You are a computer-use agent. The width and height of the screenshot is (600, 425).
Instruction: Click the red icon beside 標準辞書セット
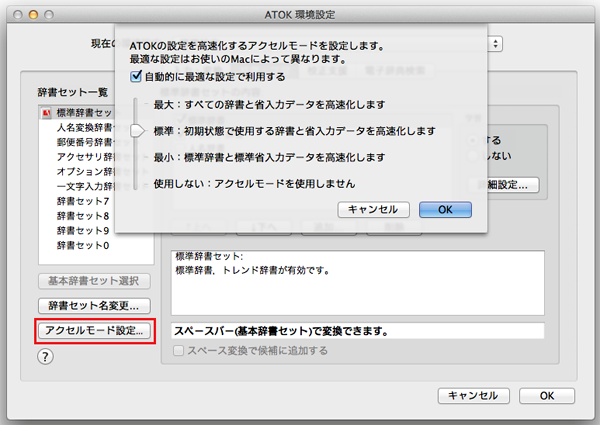pos(47,113)
